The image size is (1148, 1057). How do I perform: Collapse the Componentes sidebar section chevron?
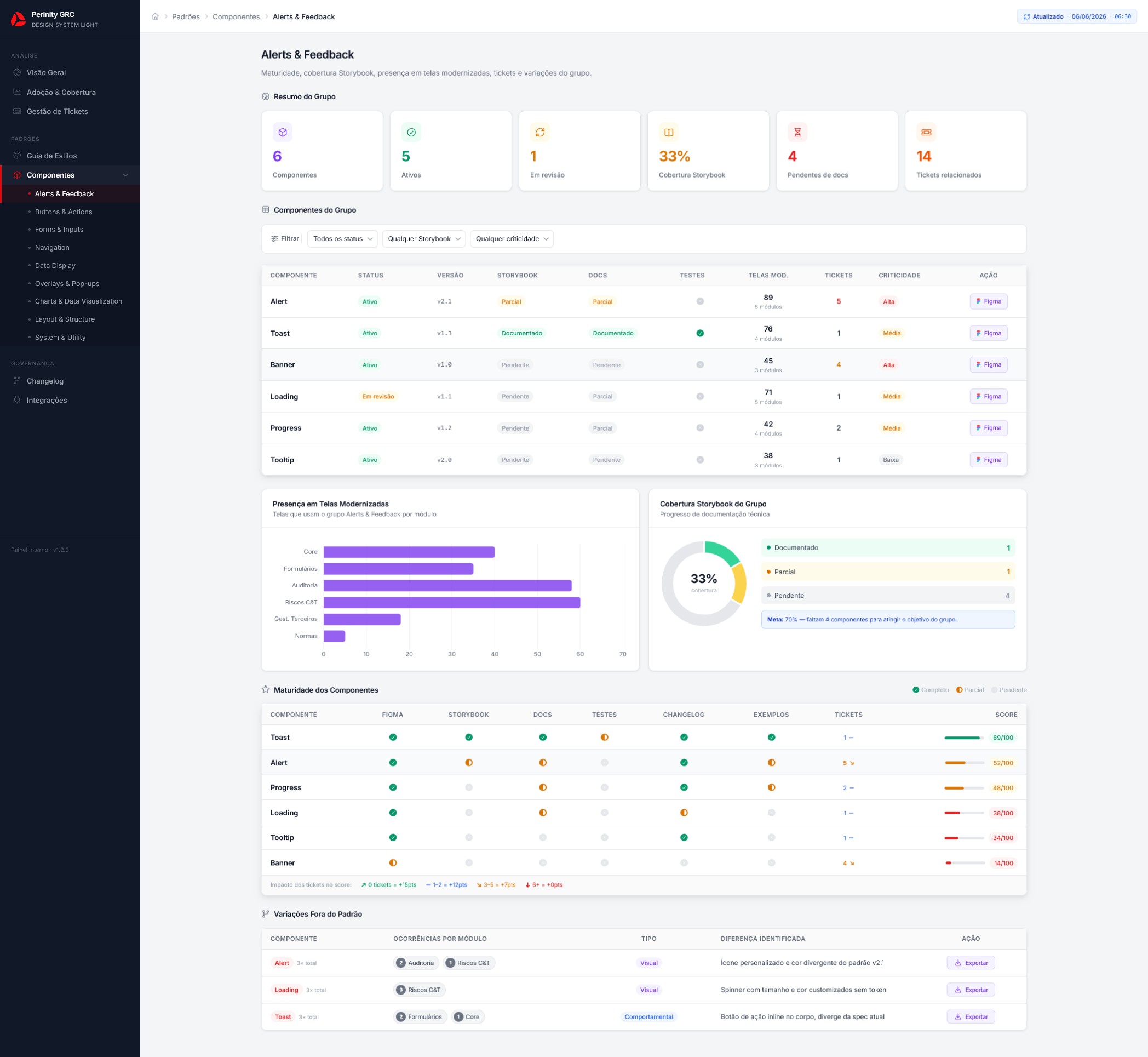pyautogui.click(x=125, y=175)
